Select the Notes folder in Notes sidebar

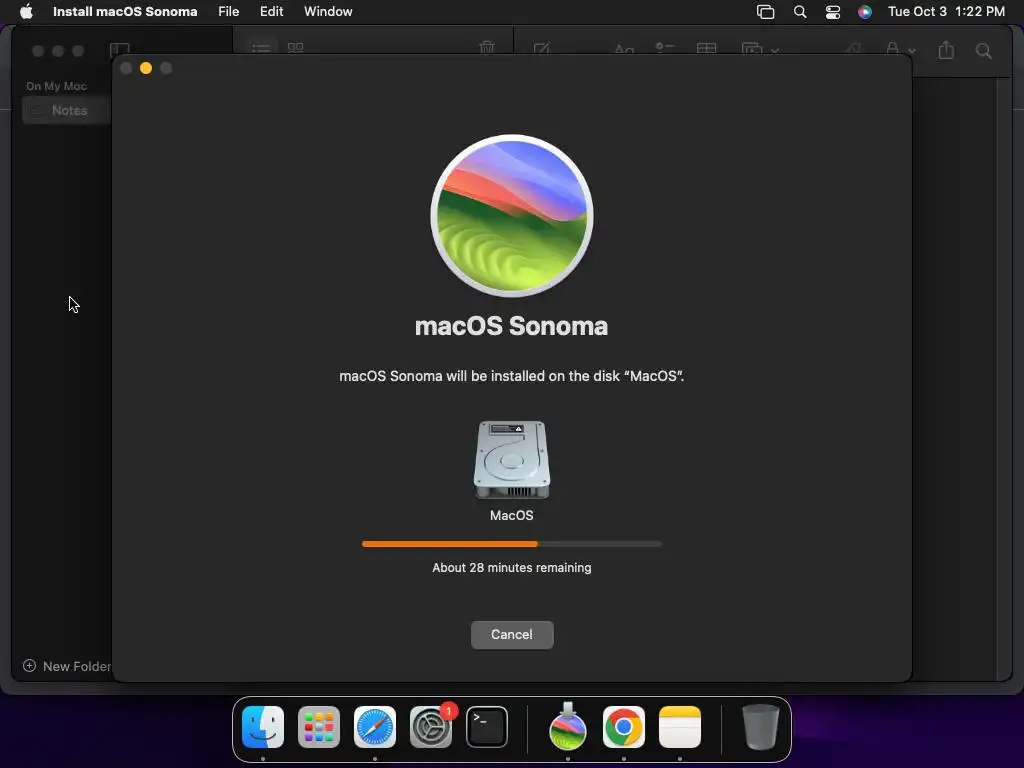[66, 110]
